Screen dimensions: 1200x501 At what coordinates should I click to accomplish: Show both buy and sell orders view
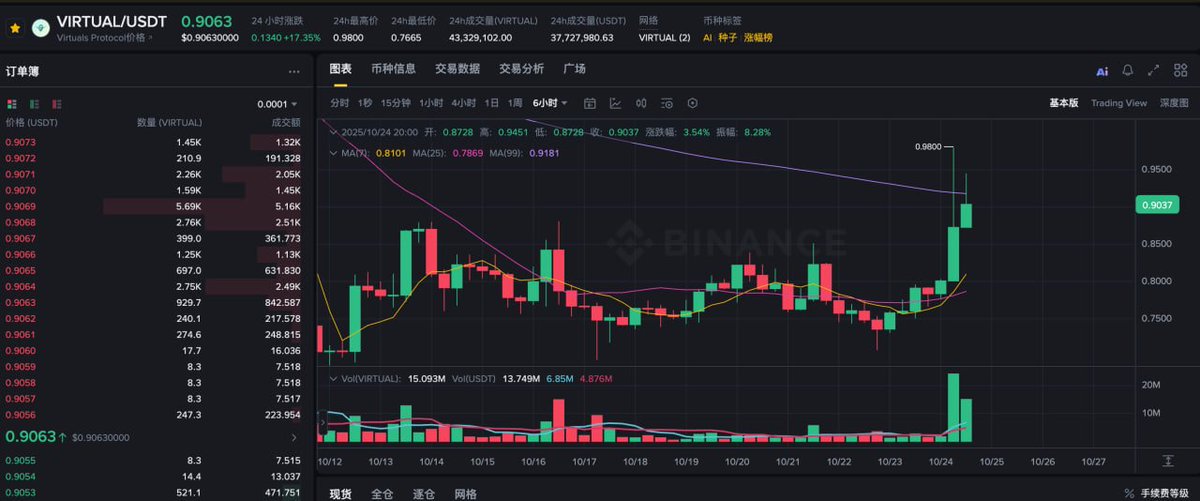coord(13,104)
